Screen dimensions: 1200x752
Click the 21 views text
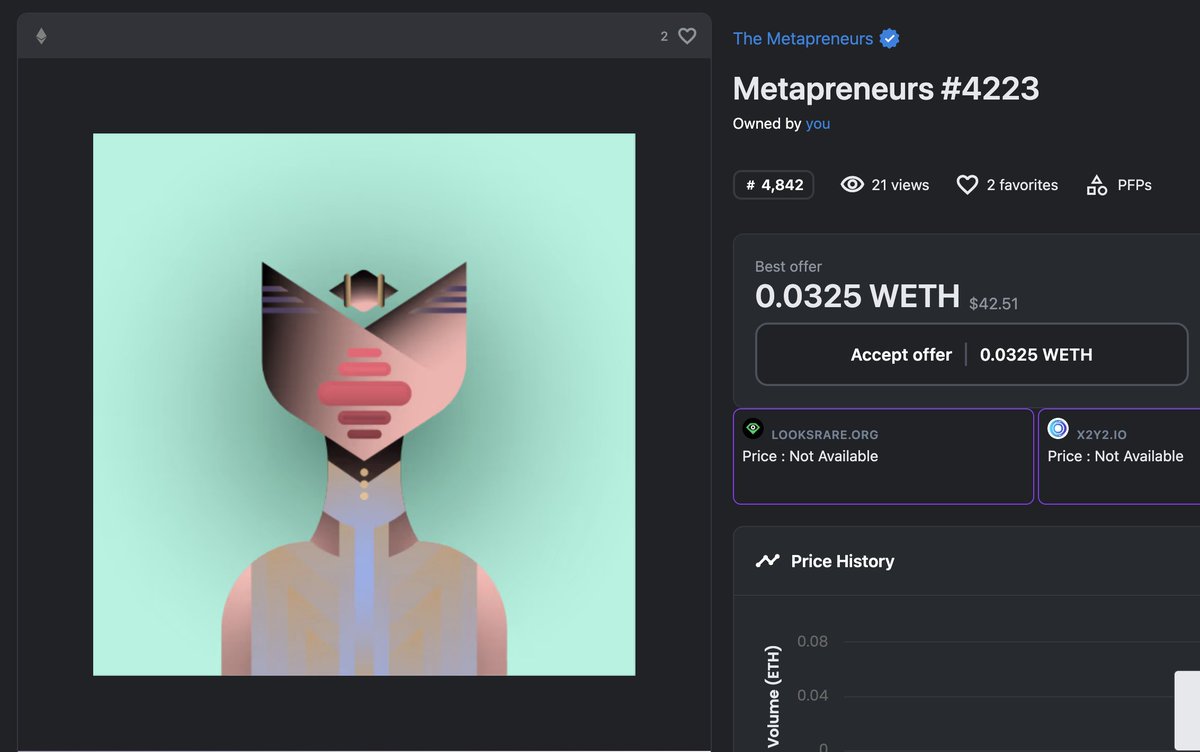(900, 185)
